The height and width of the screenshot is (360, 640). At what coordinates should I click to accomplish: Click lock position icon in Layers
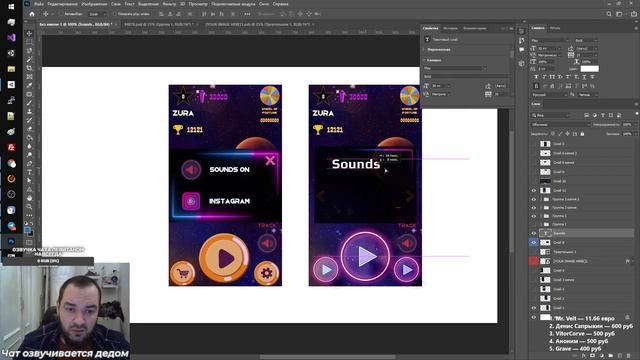click(567, 133)
